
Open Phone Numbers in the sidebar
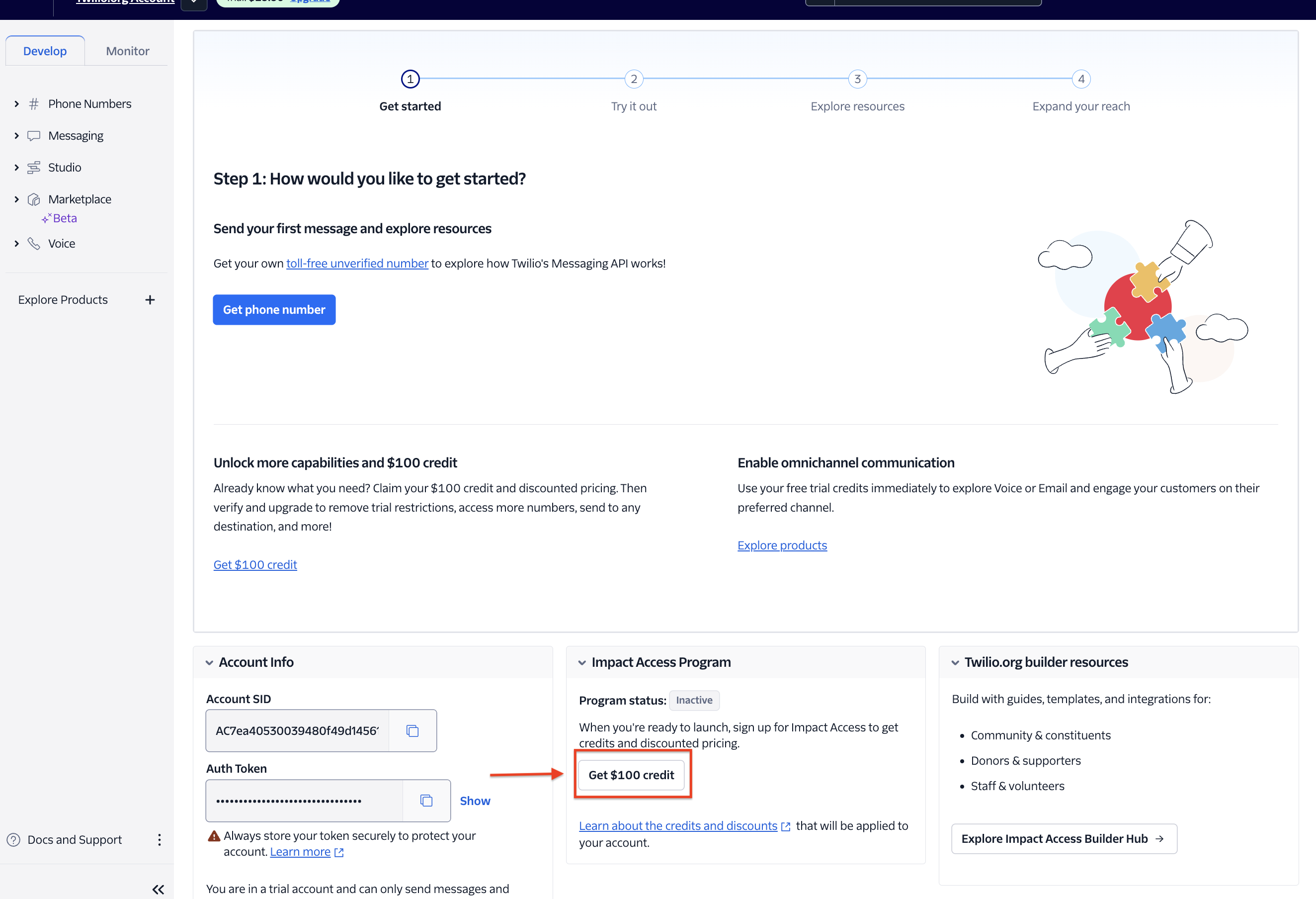[x=89, y=103]
